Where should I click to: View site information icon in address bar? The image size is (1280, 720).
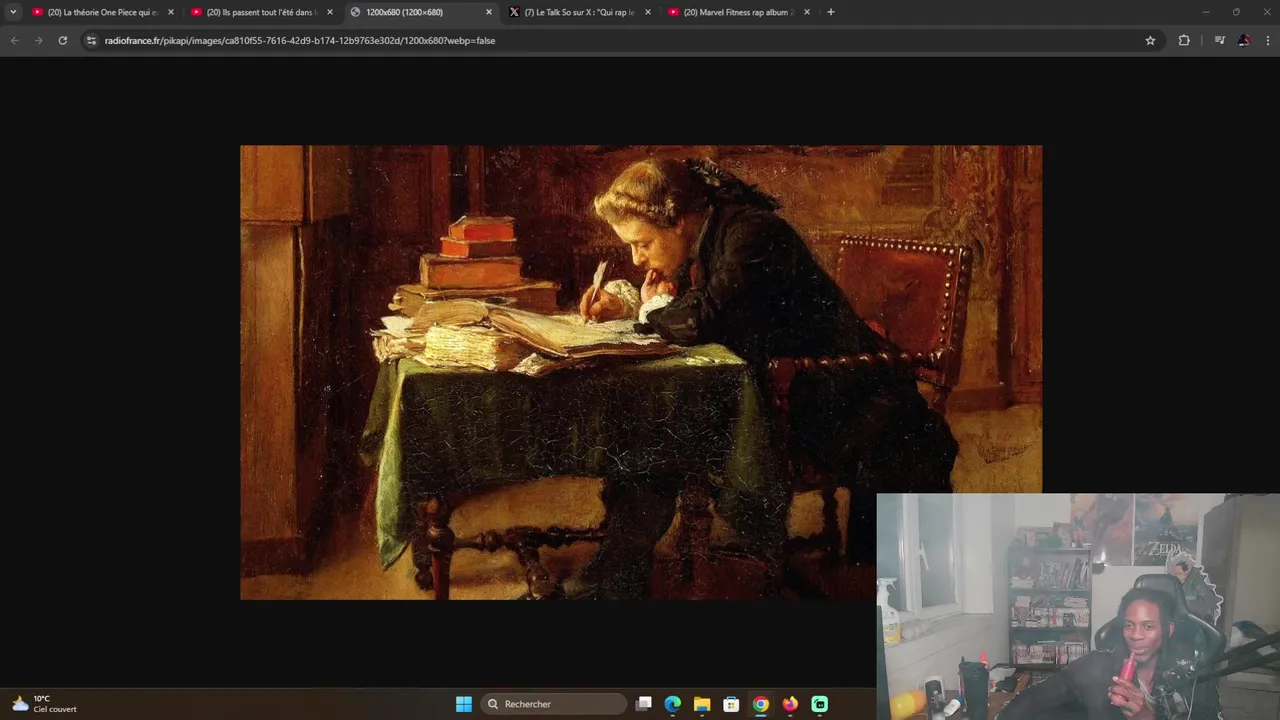tap(91, 40)
